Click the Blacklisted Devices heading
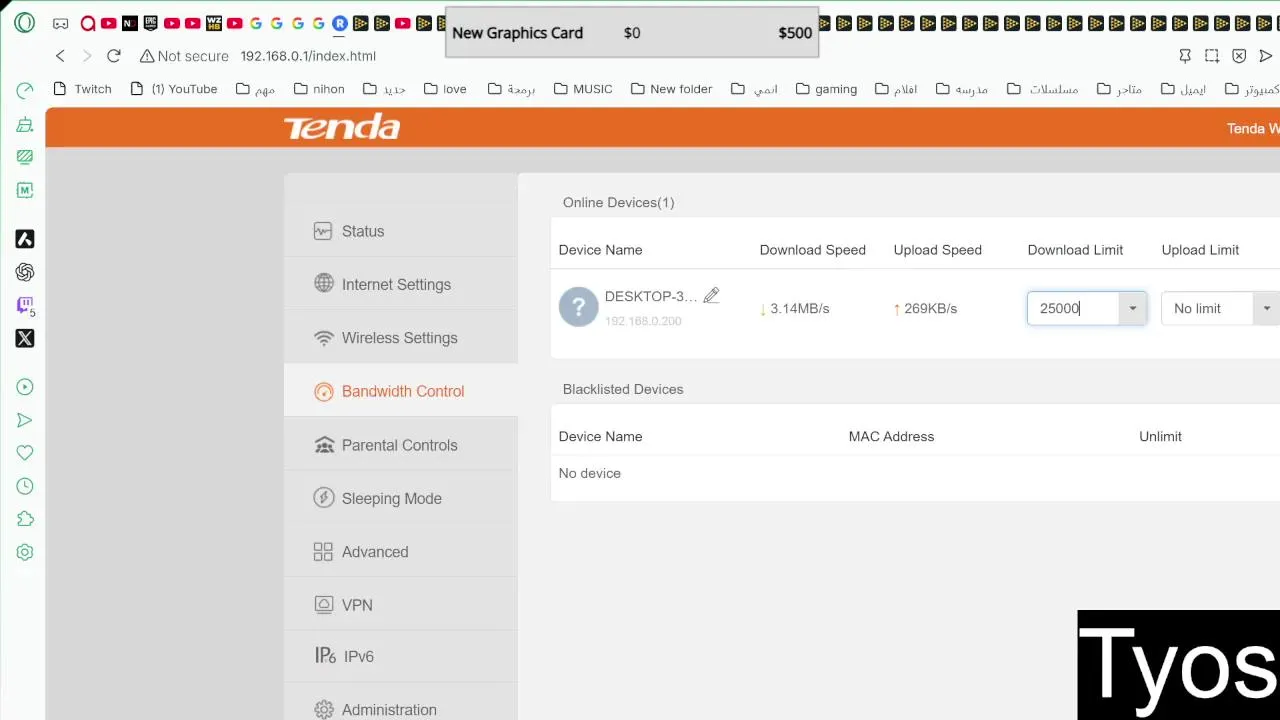This screenshot has width=1280, height=720. tap(623, 389)
